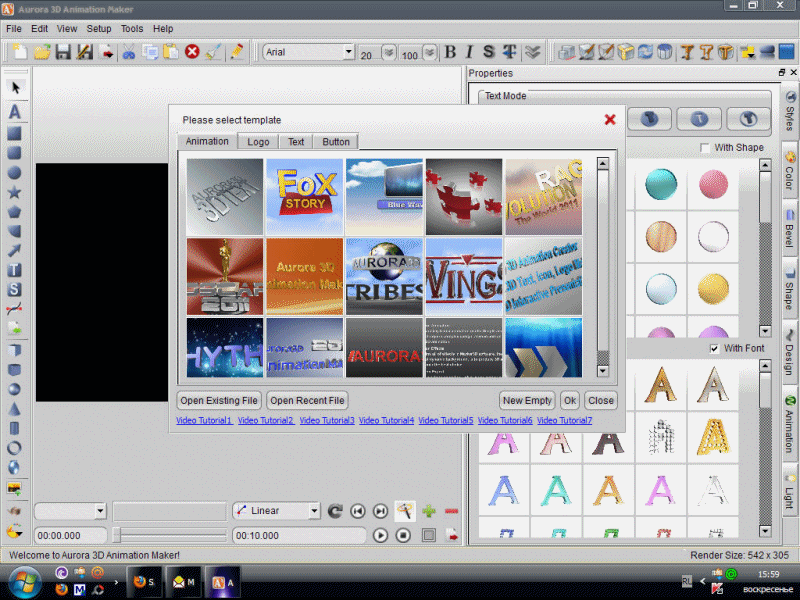Pick the gold sphere color style

click(x=713, y=288)
